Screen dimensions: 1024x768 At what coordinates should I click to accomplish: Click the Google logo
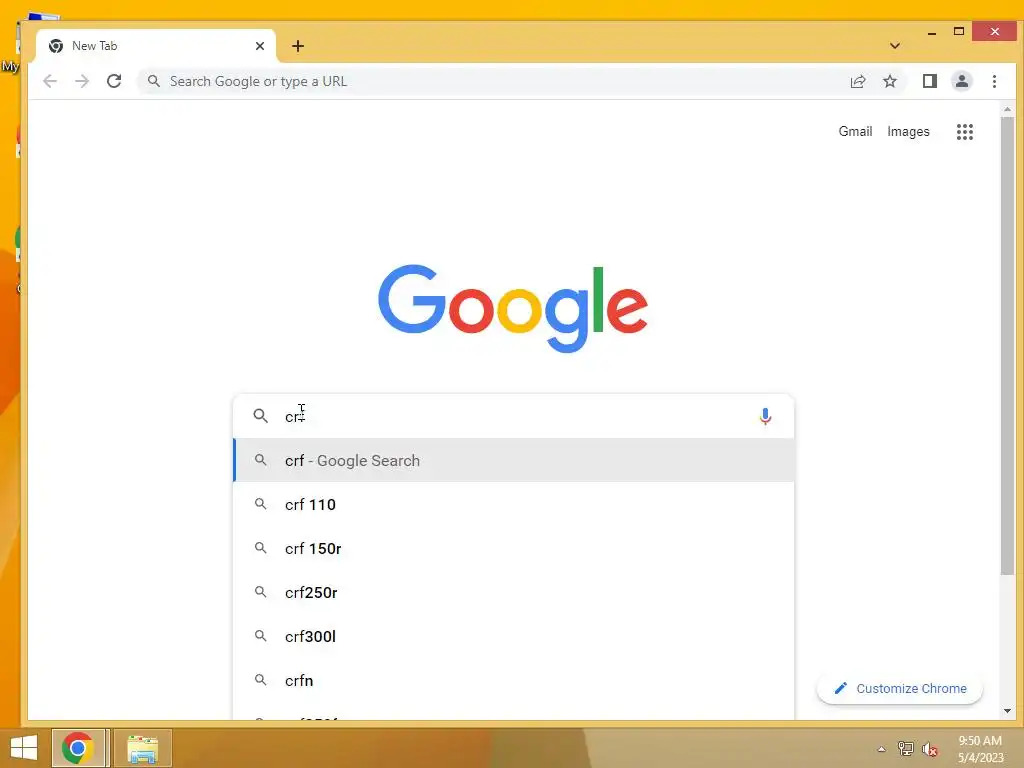[x=513, y=308]
